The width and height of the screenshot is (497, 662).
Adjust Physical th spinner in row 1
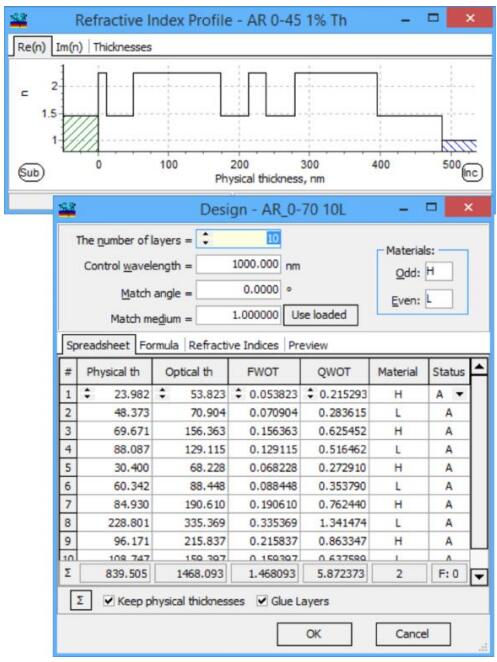point(87,393)
